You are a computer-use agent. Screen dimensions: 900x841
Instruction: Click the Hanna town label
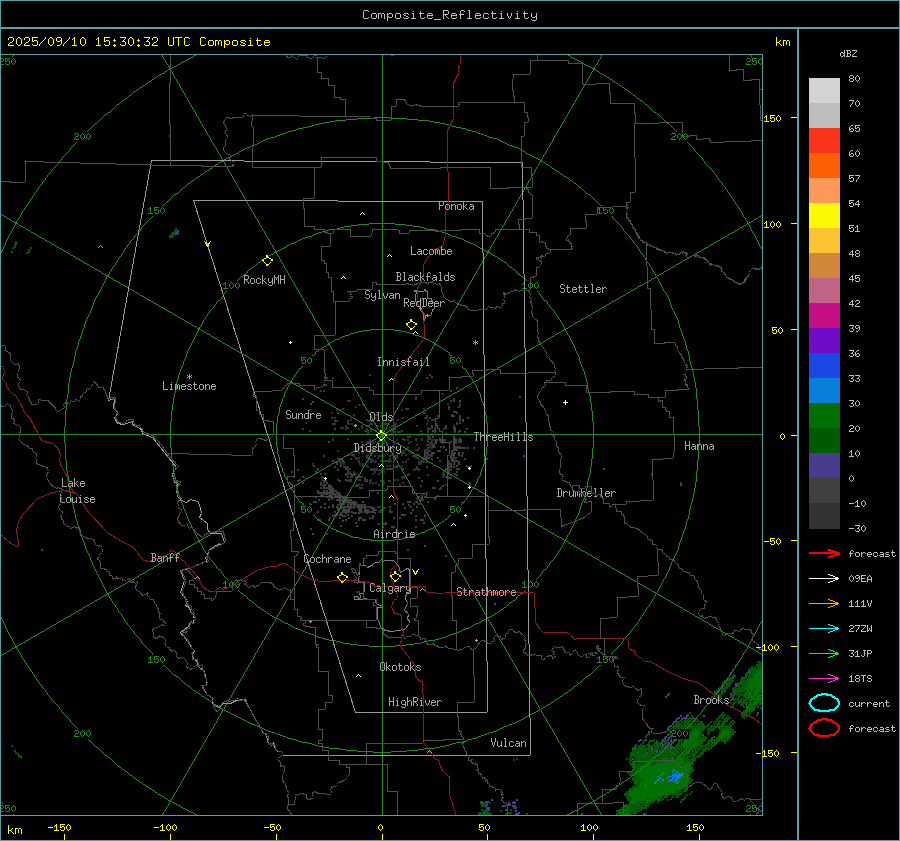[x=699, y=446]
